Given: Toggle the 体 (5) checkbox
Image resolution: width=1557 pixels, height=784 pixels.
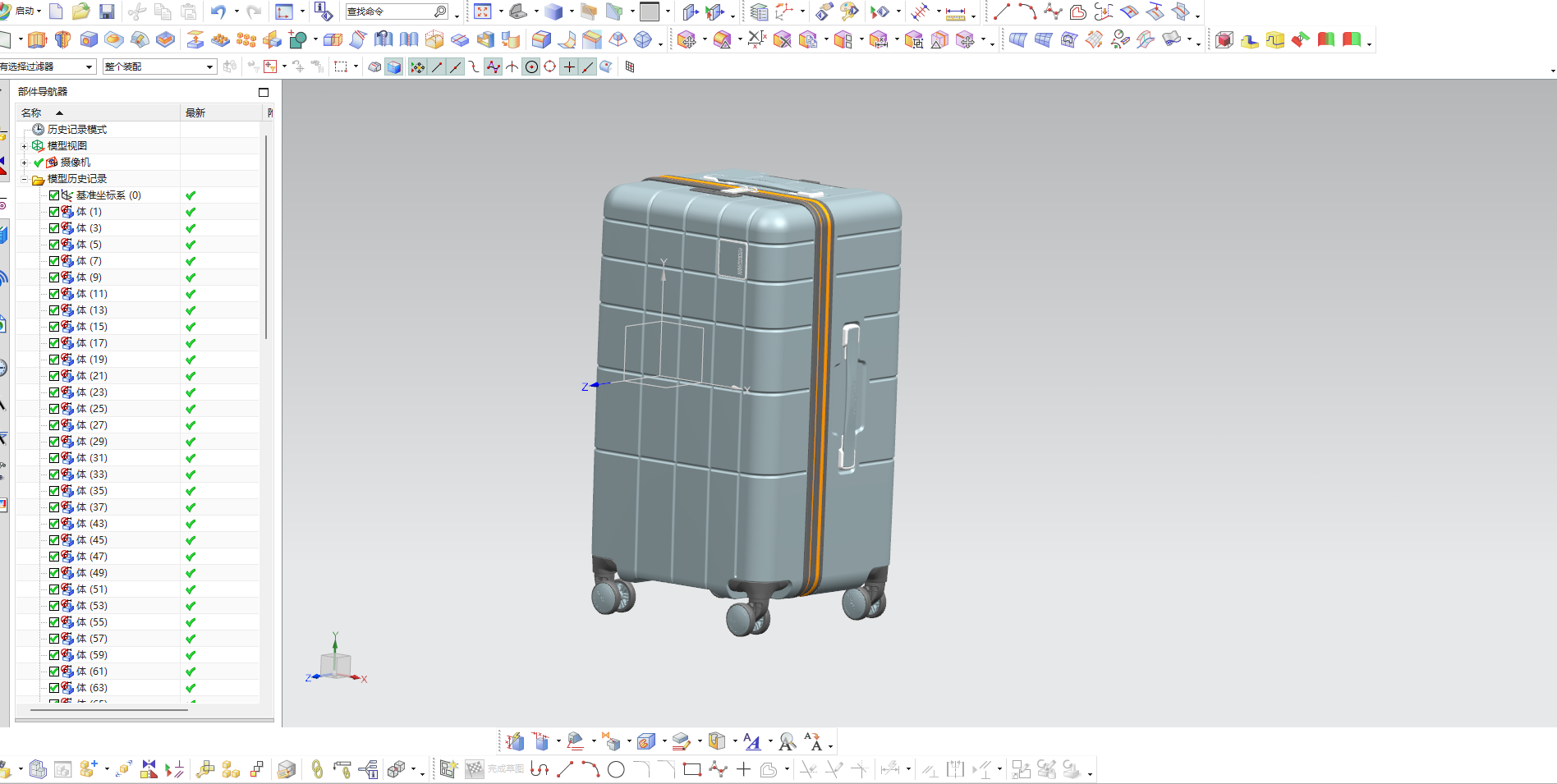Looking at the screenshot, I should pyautogui.click(x=54, y=245).
